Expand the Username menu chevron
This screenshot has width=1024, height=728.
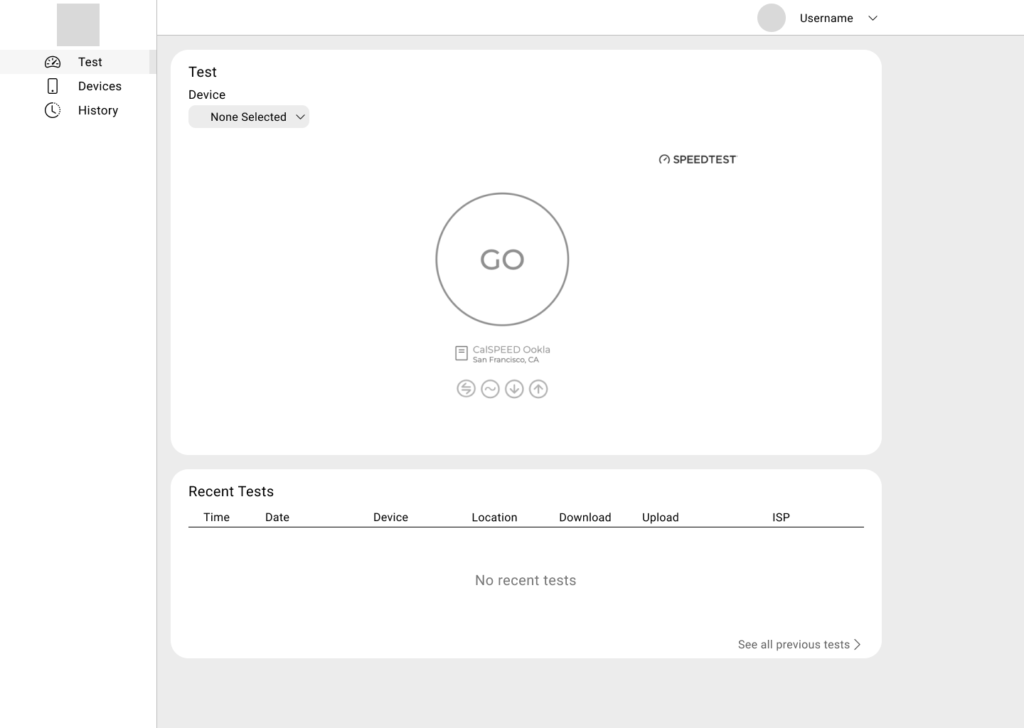pos(872,18)
